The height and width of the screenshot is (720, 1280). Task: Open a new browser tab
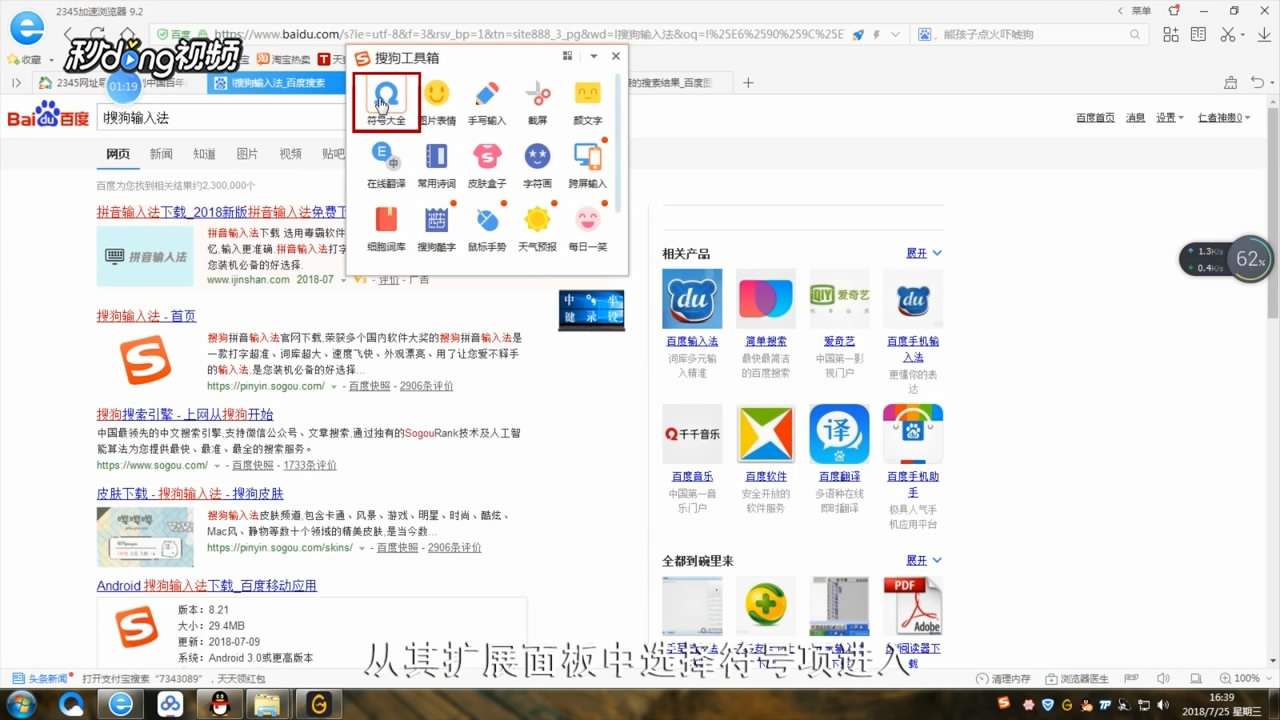(x=749, y=82)
